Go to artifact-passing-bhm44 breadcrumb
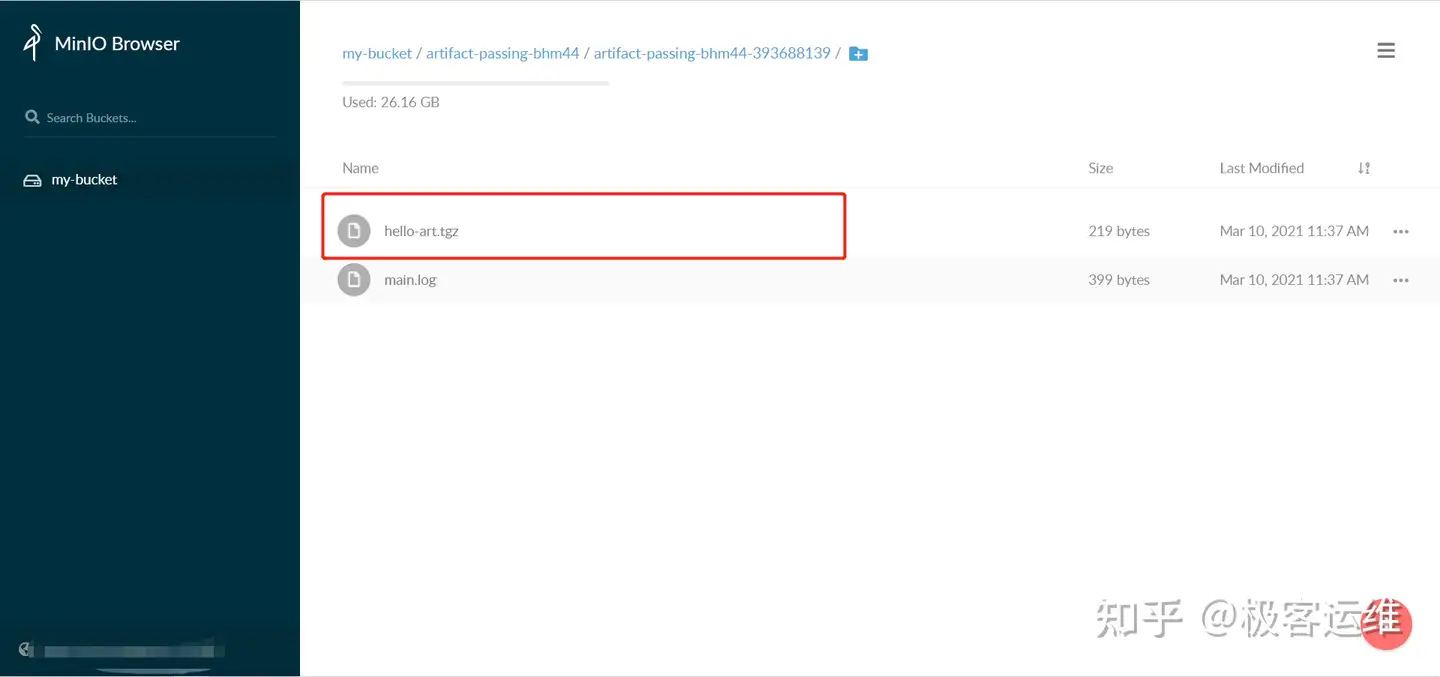The width and height of the screenshot is (1440, 677). [x=503, y=53]
